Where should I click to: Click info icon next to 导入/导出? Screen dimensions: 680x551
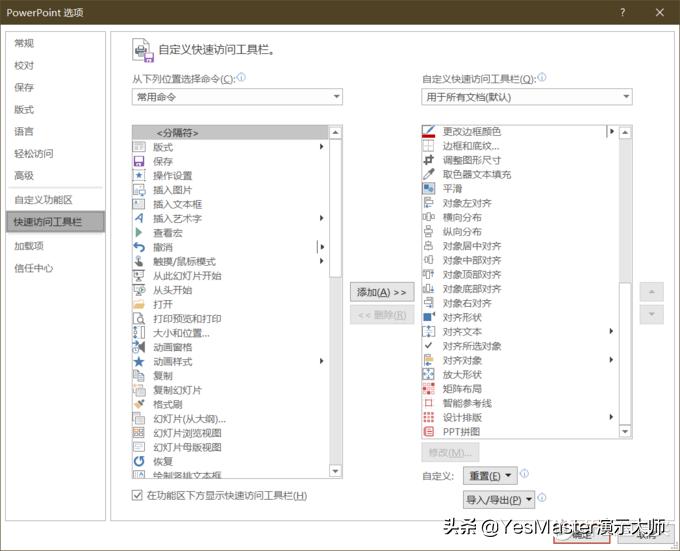(x=542, y=497)
